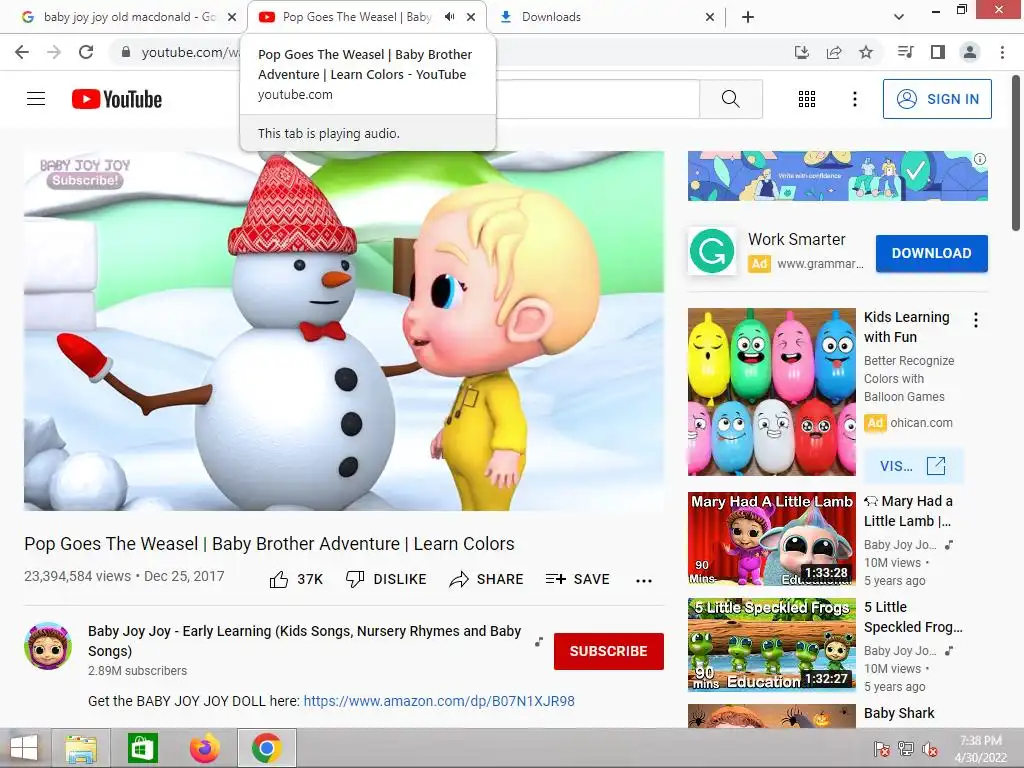Open the YouTube apps grid icon
Viewport: 1024px width, 768px height.
[x=807, y=99]
